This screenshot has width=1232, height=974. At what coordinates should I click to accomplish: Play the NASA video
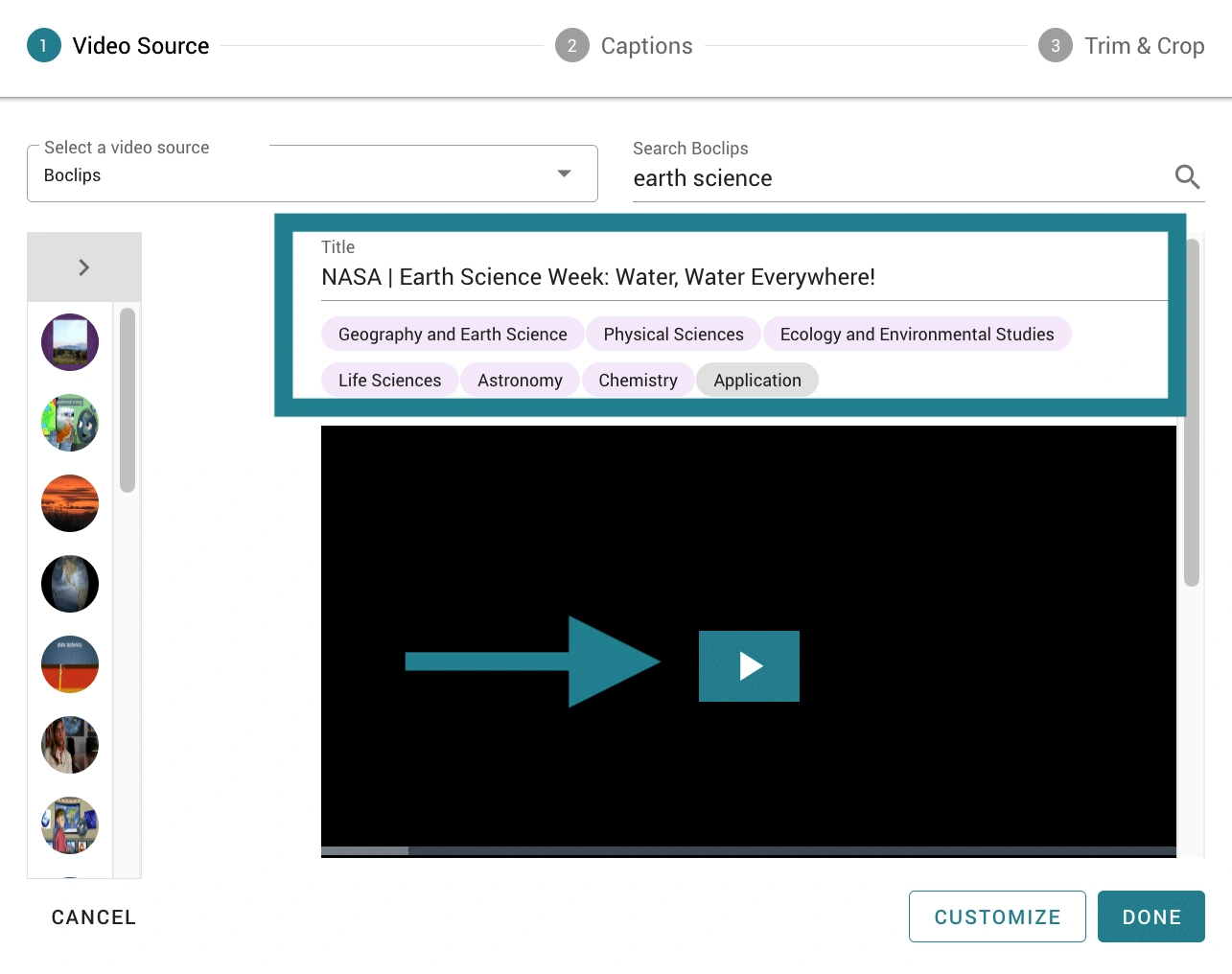(x=749, y=666)
